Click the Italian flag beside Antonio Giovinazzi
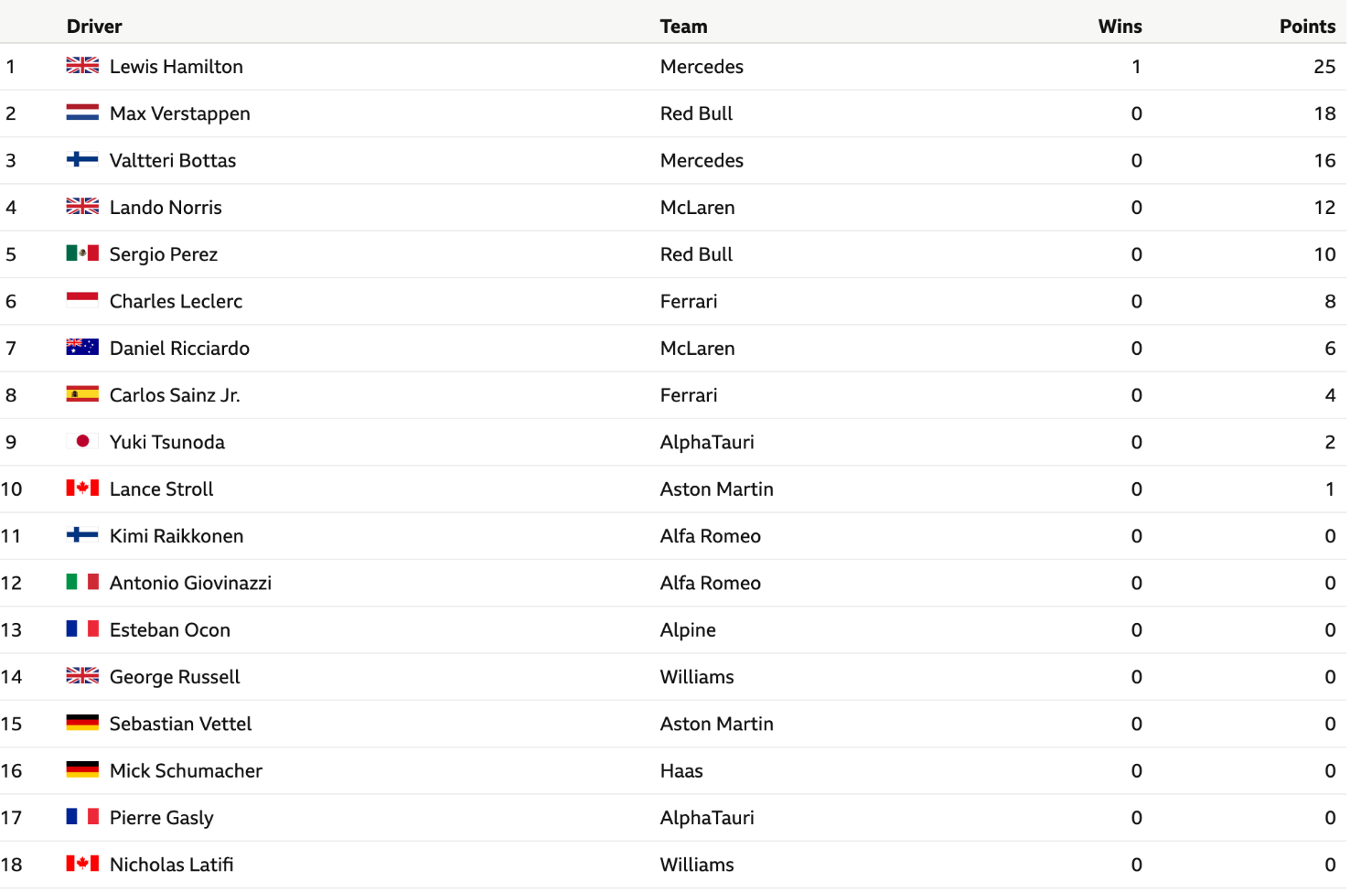The image size is (1372, 892). pyautogui.click(x=82, y=582)
